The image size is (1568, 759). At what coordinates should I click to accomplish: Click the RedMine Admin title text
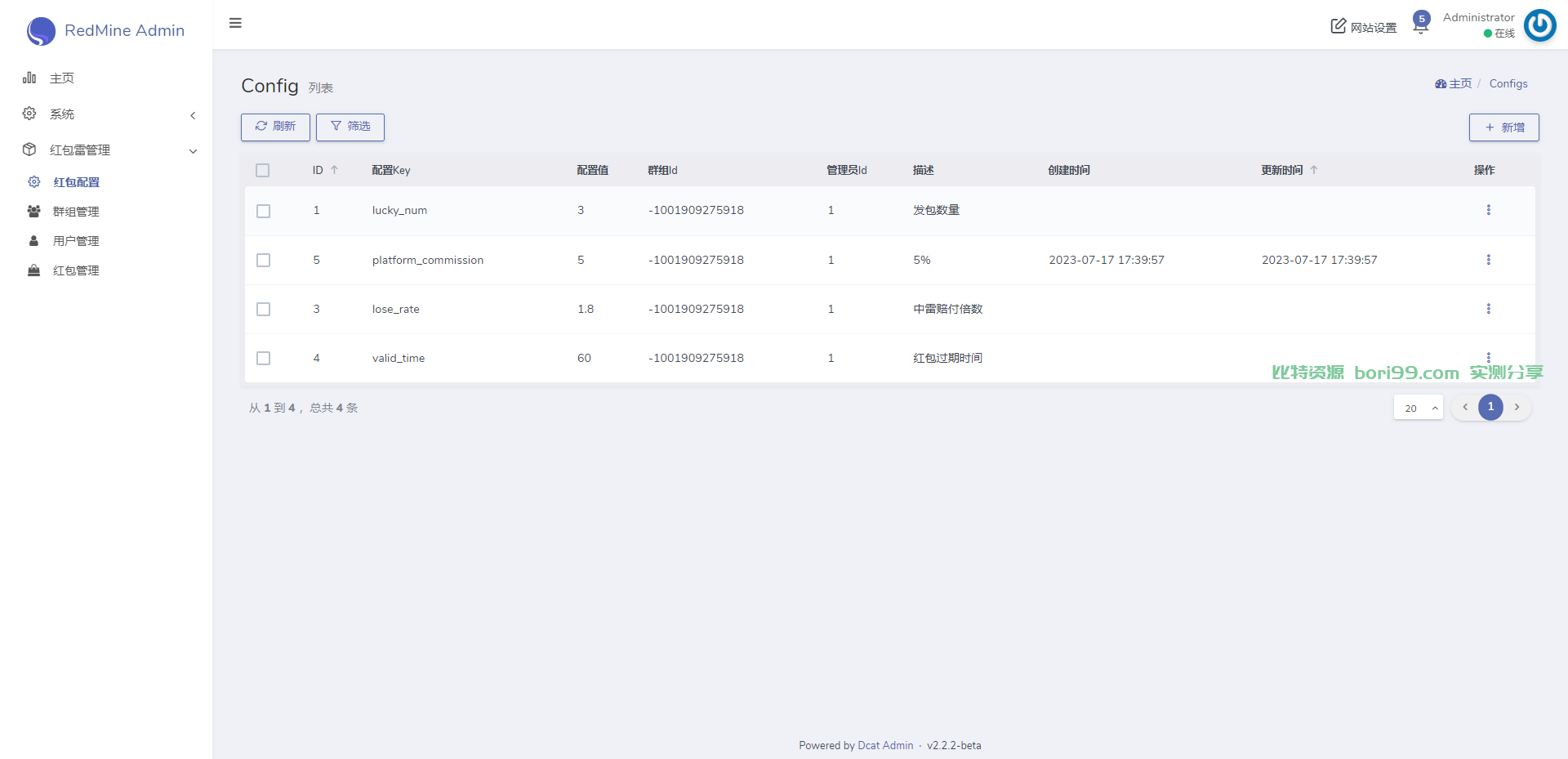pyautogui.click(x=124, y=30)
